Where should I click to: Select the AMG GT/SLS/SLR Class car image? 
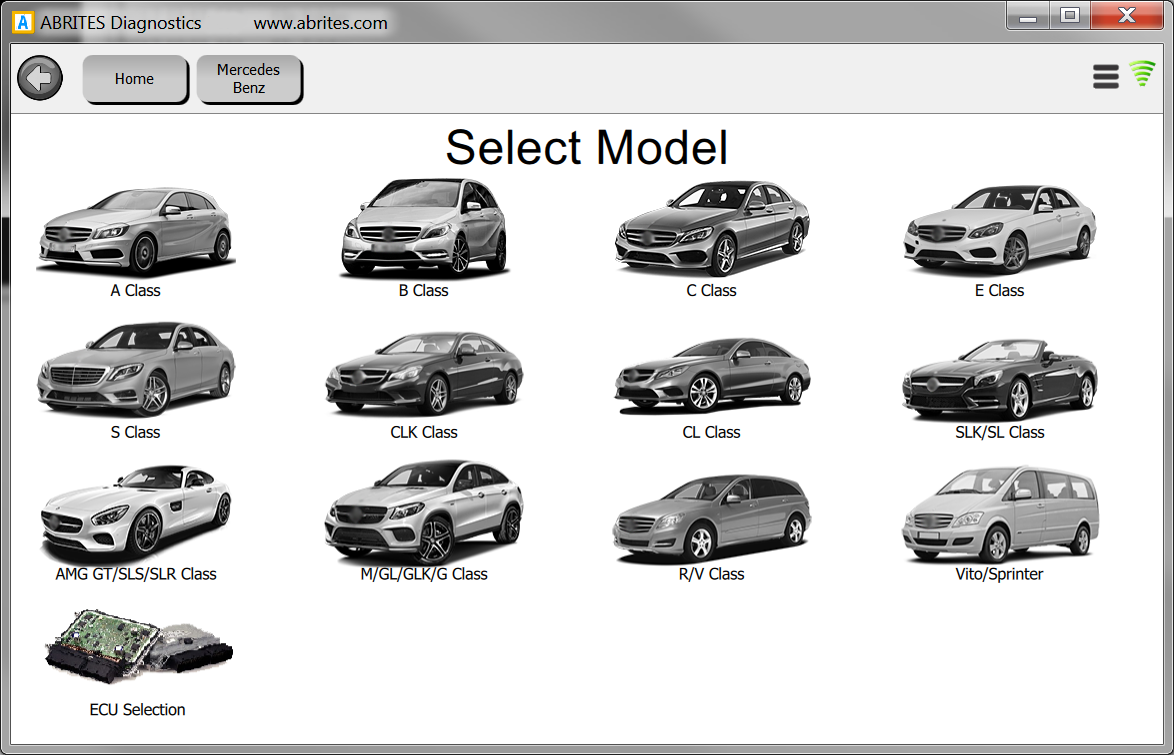(136, 514)
